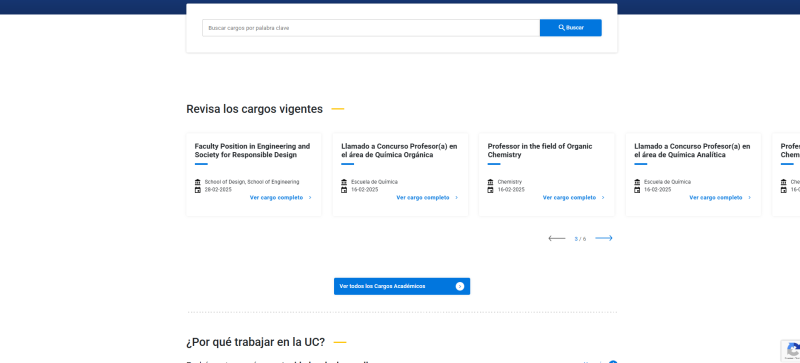
Task: Click the reCAPTCHA badge at the screen edge
Action: click(791, 351)
